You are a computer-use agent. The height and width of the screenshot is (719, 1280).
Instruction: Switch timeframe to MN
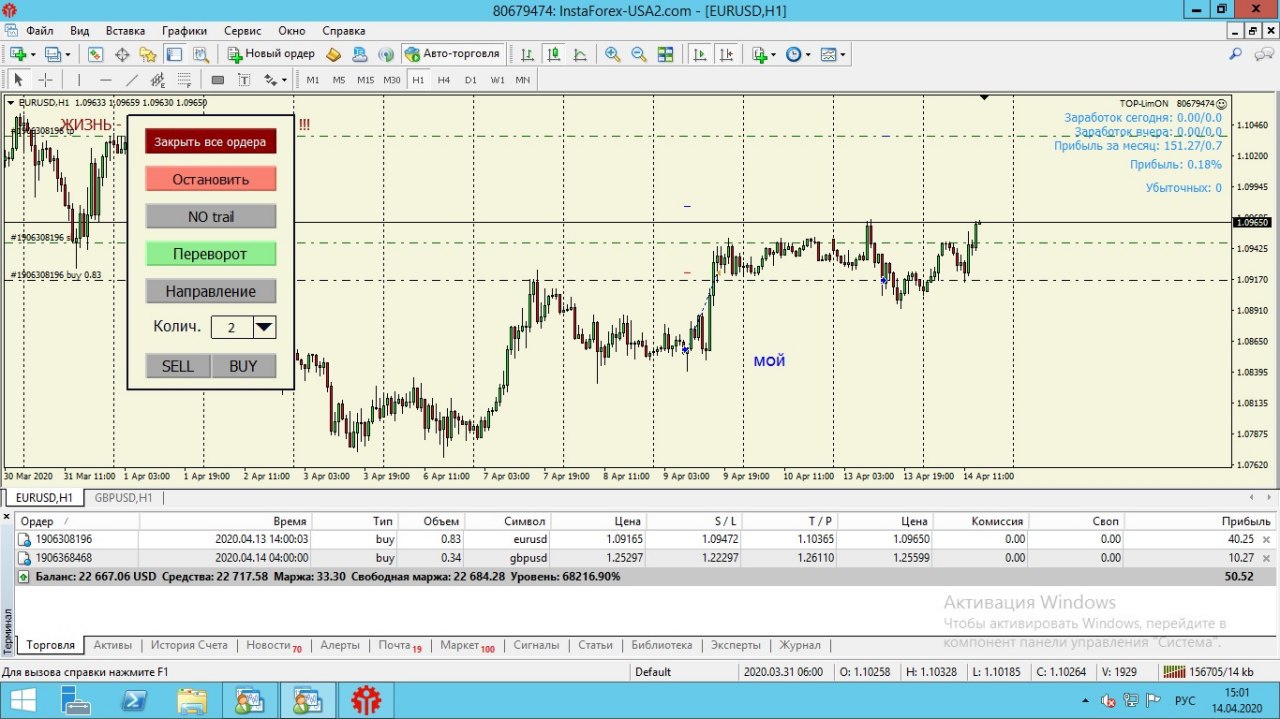522,80
